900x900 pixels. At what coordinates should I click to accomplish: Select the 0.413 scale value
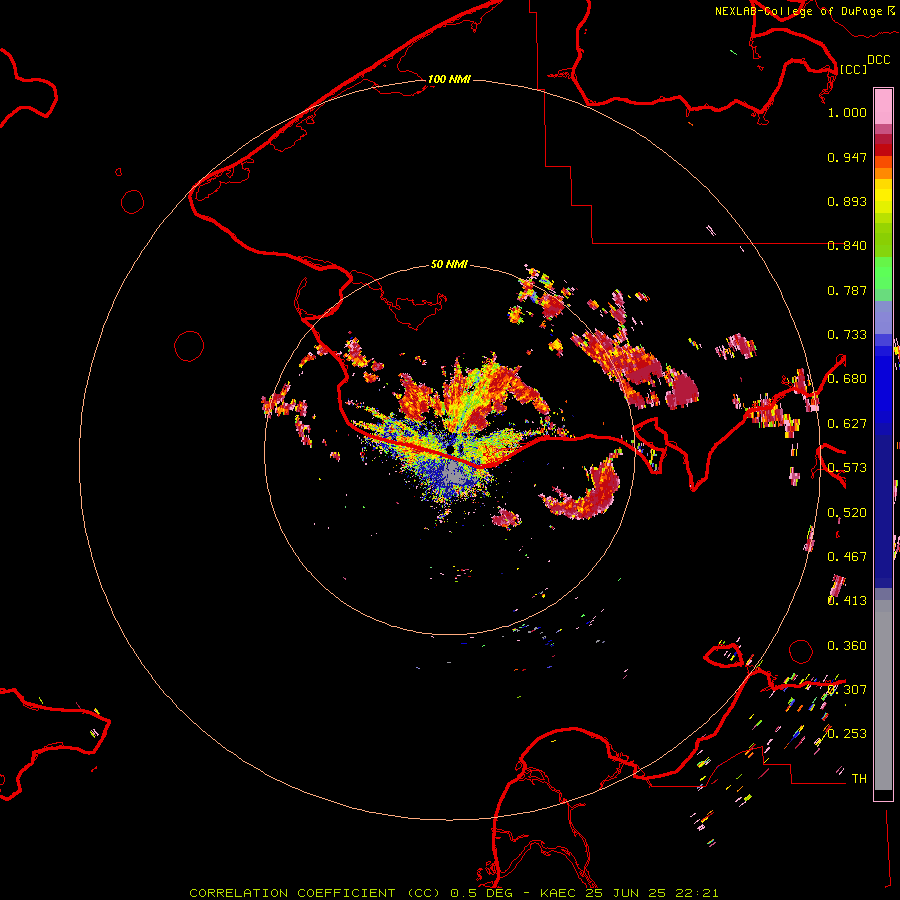tap(847, 601)
